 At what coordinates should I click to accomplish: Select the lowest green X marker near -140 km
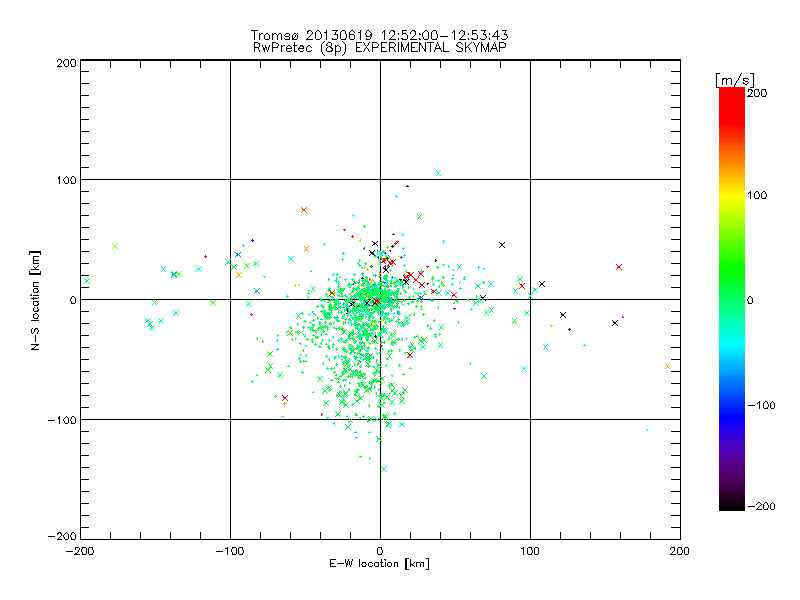click(x=383, y=468)
